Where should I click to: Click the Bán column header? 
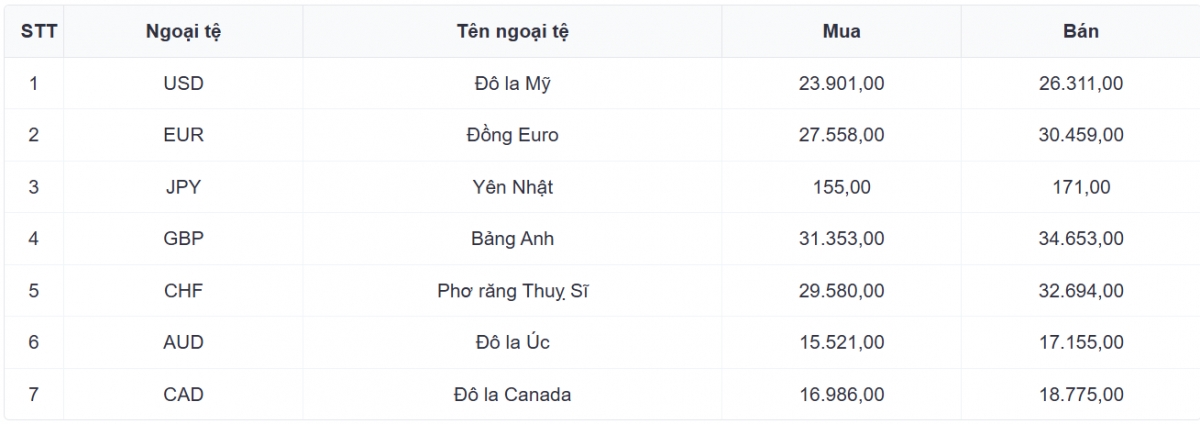click(1080, 31)
